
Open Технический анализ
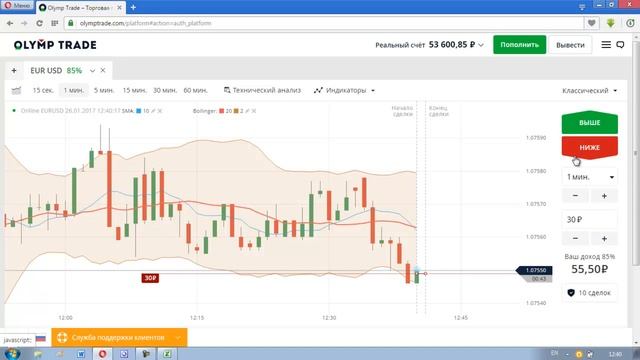[x=262, y=90]
